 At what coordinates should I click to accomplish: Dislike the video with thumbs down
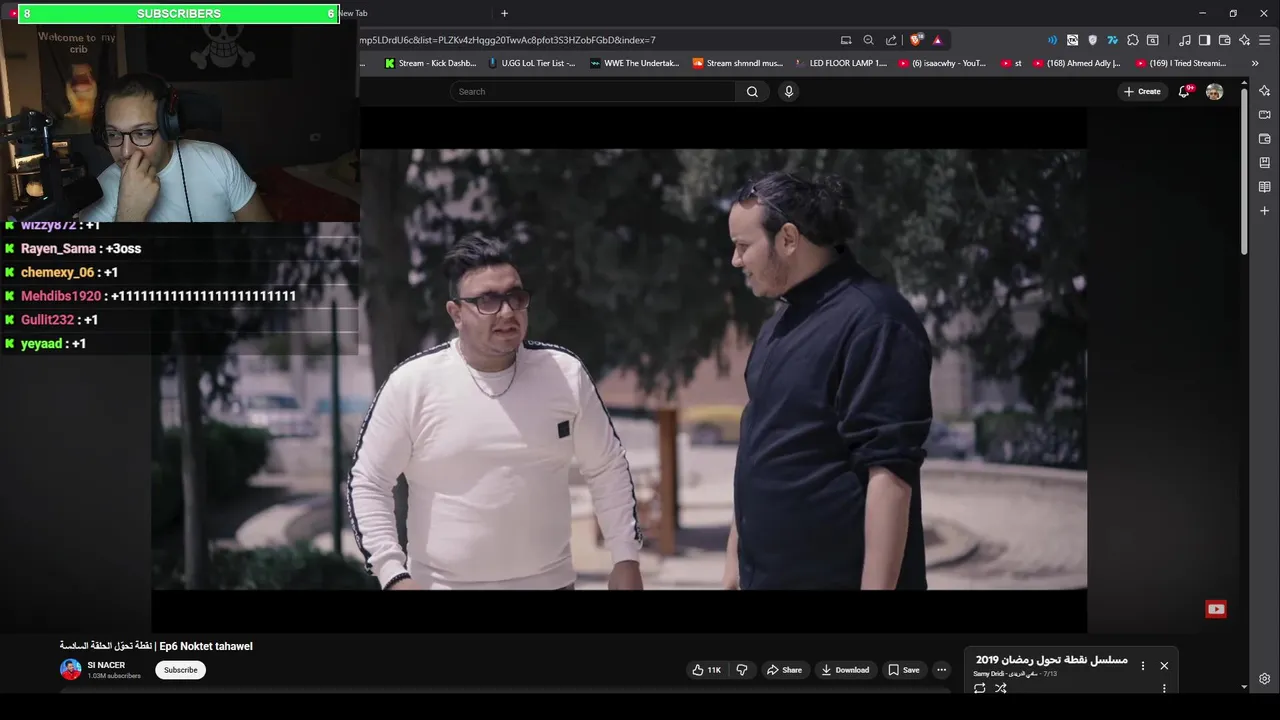coord(742,670)
